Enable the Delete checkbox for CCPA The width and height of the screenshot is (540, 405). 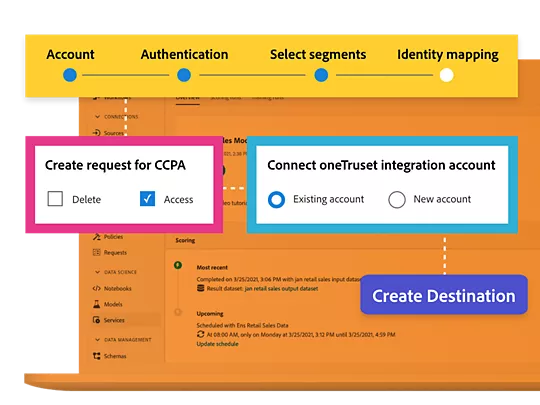(x=55, y=199)
